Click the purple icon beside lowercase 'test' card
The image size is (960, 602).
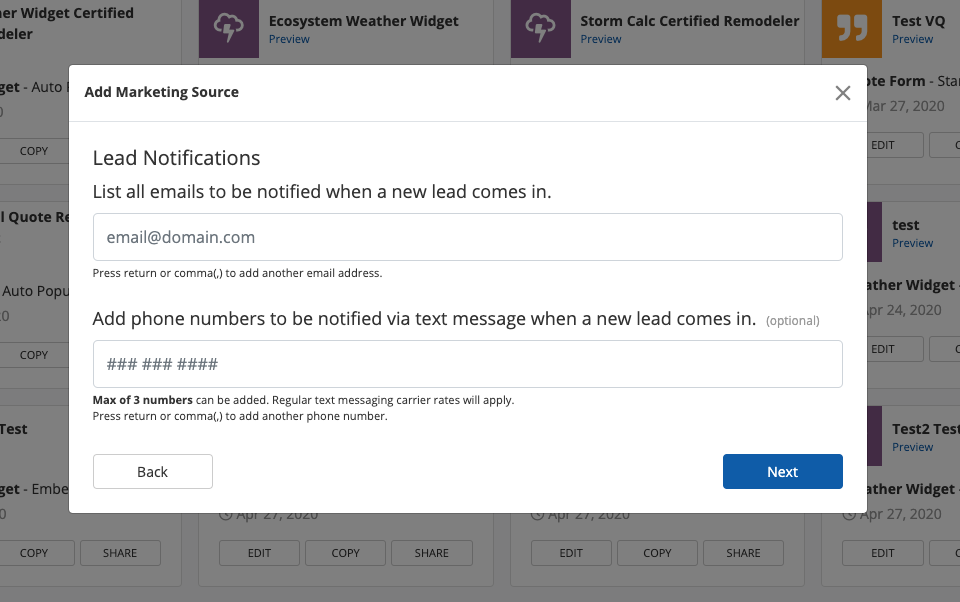[875, 232]
